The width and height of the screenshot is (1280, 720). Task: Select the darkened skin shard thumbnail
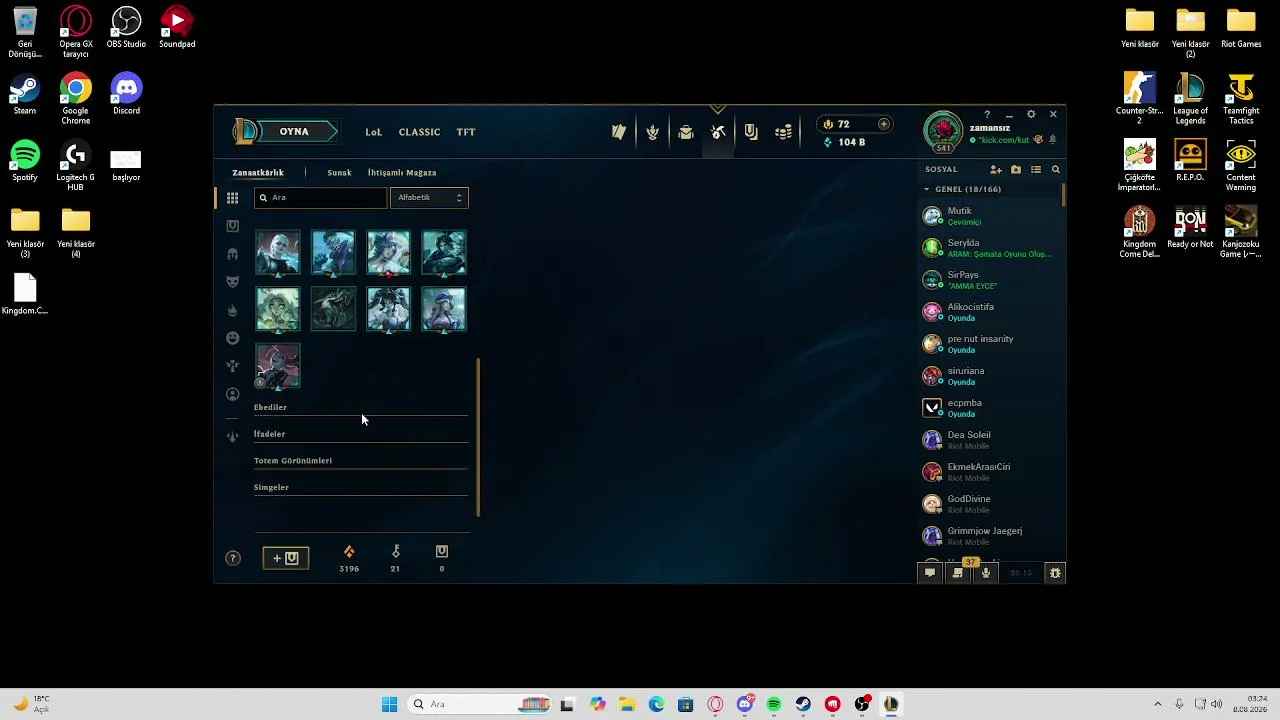point(333,309)
